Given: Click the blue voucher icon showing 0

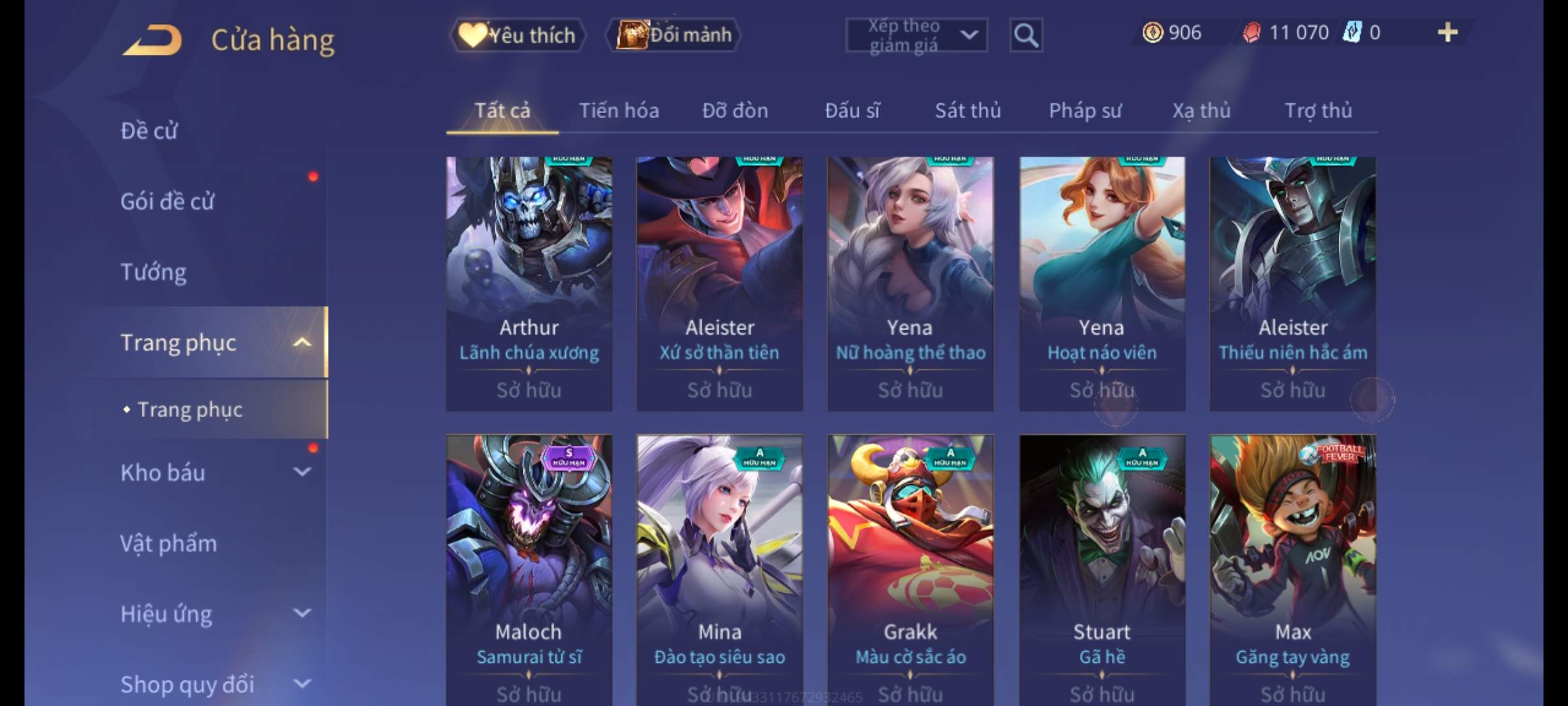Looking at the screenshot, I should click(x=1352, y=33).
